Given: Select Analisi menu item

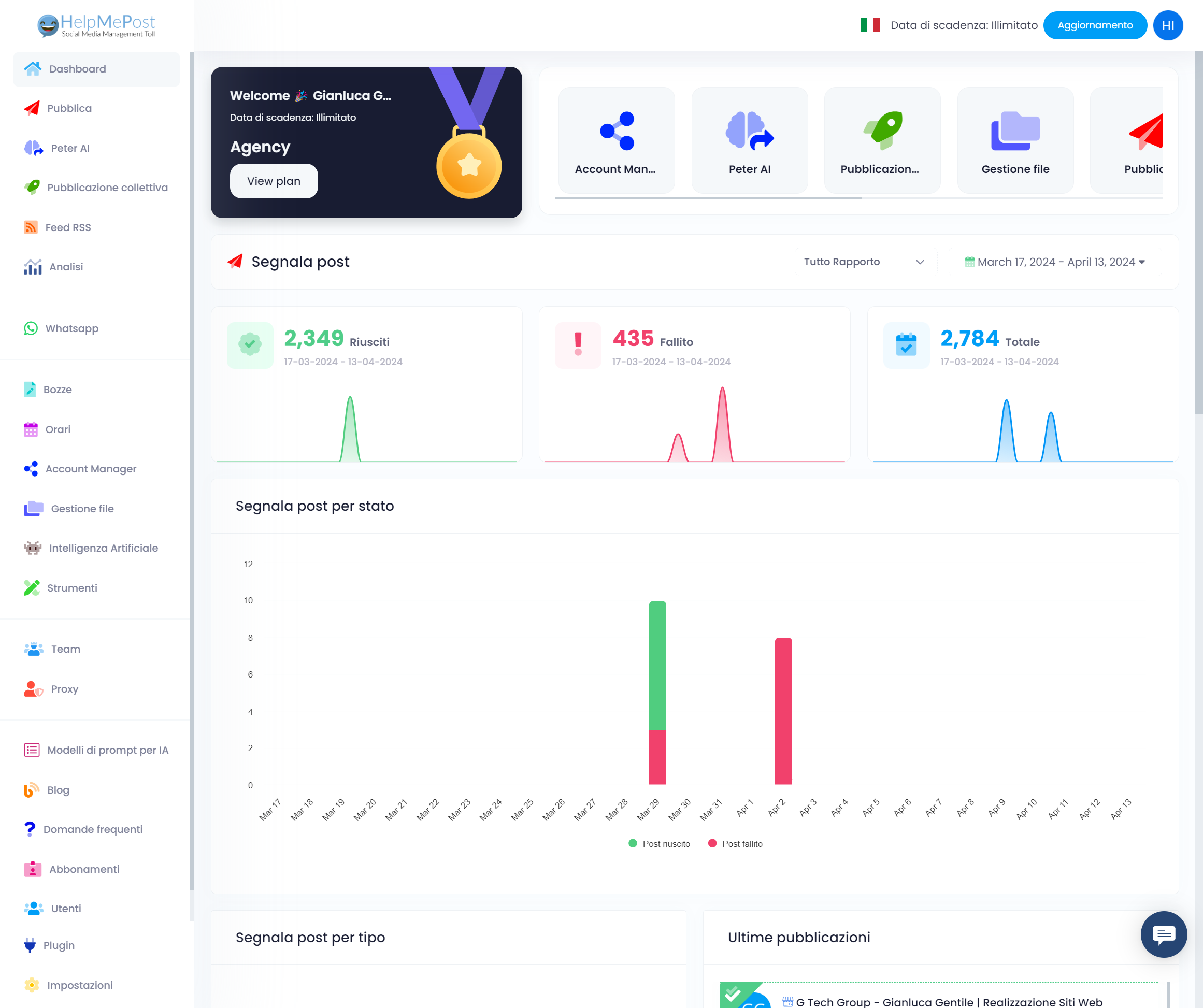Looking at the screenshot, I should pos(65,266).
